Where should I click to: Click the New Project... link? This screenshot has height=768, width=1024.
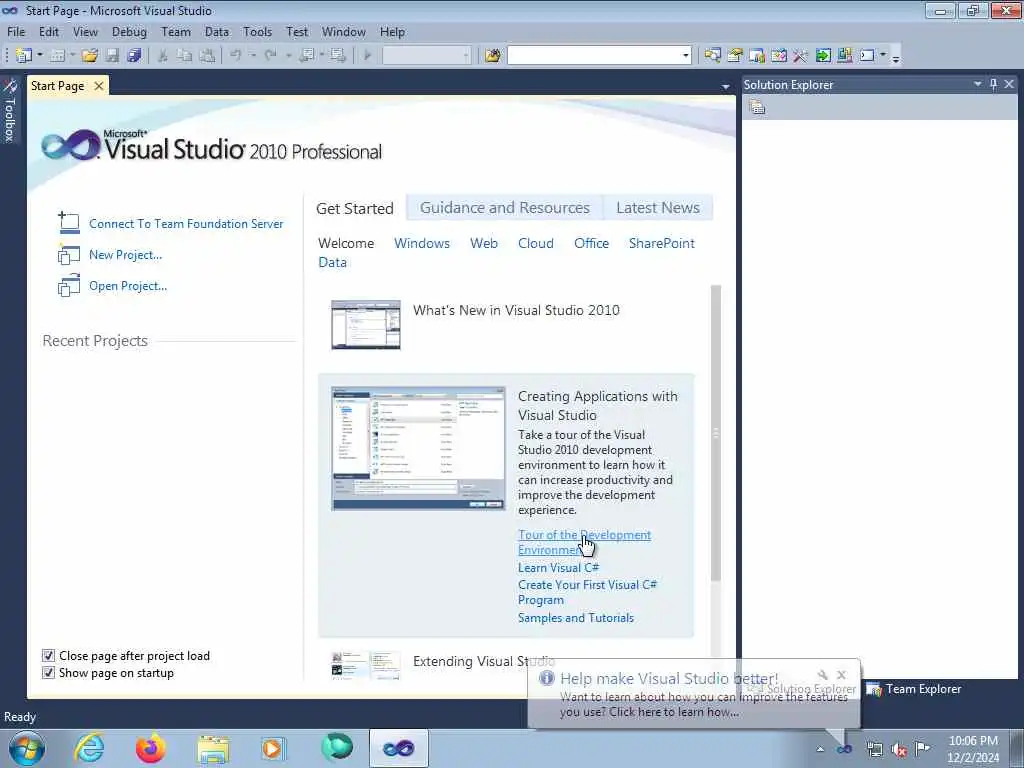(x=125, y=255)
